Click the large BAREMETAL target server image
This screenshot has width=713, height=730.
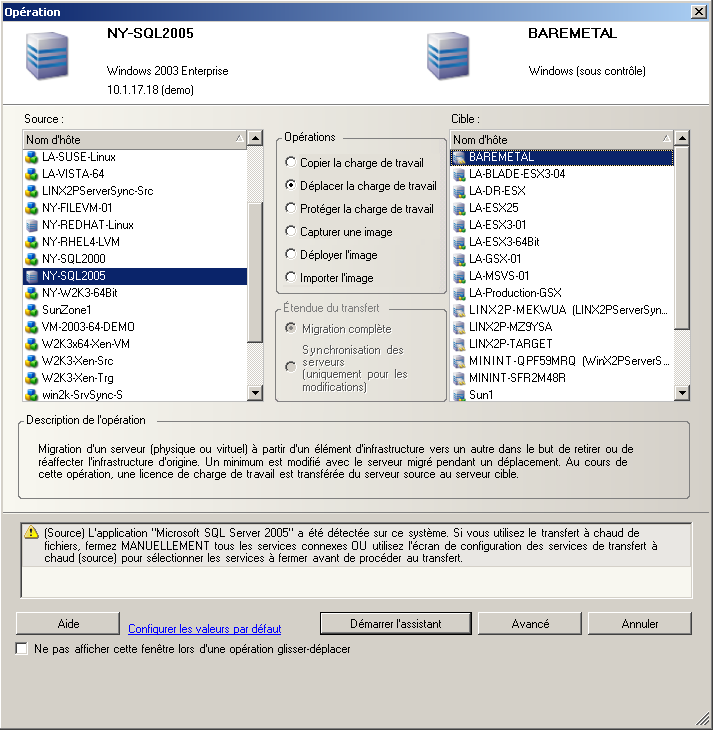click(x=448, y=56)
